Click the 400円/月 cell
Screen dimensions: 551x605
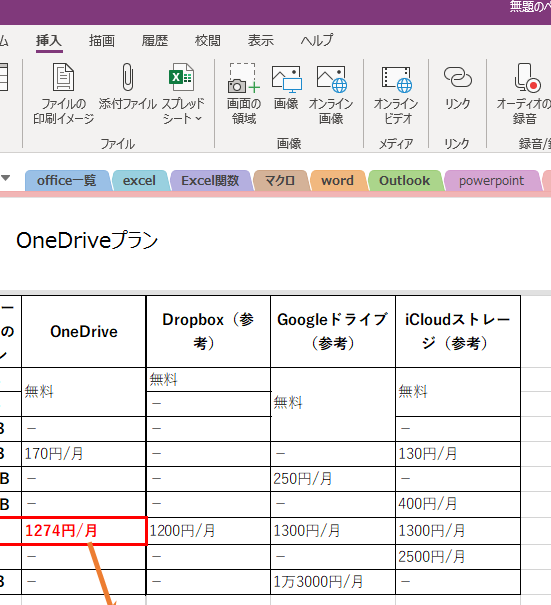[458, 504]
